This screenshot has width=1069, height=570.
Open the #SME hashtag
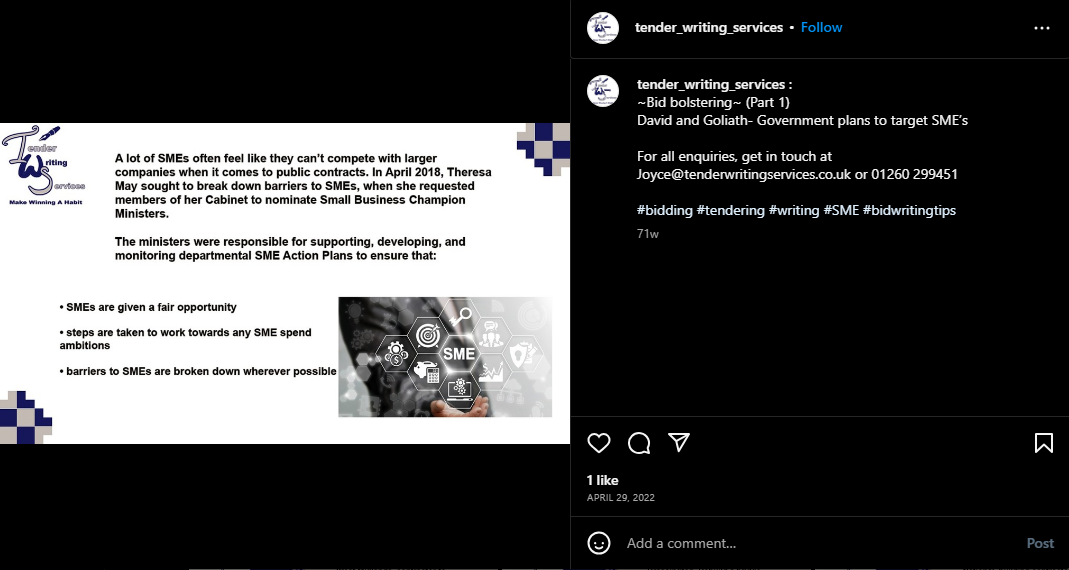point(841,210)
